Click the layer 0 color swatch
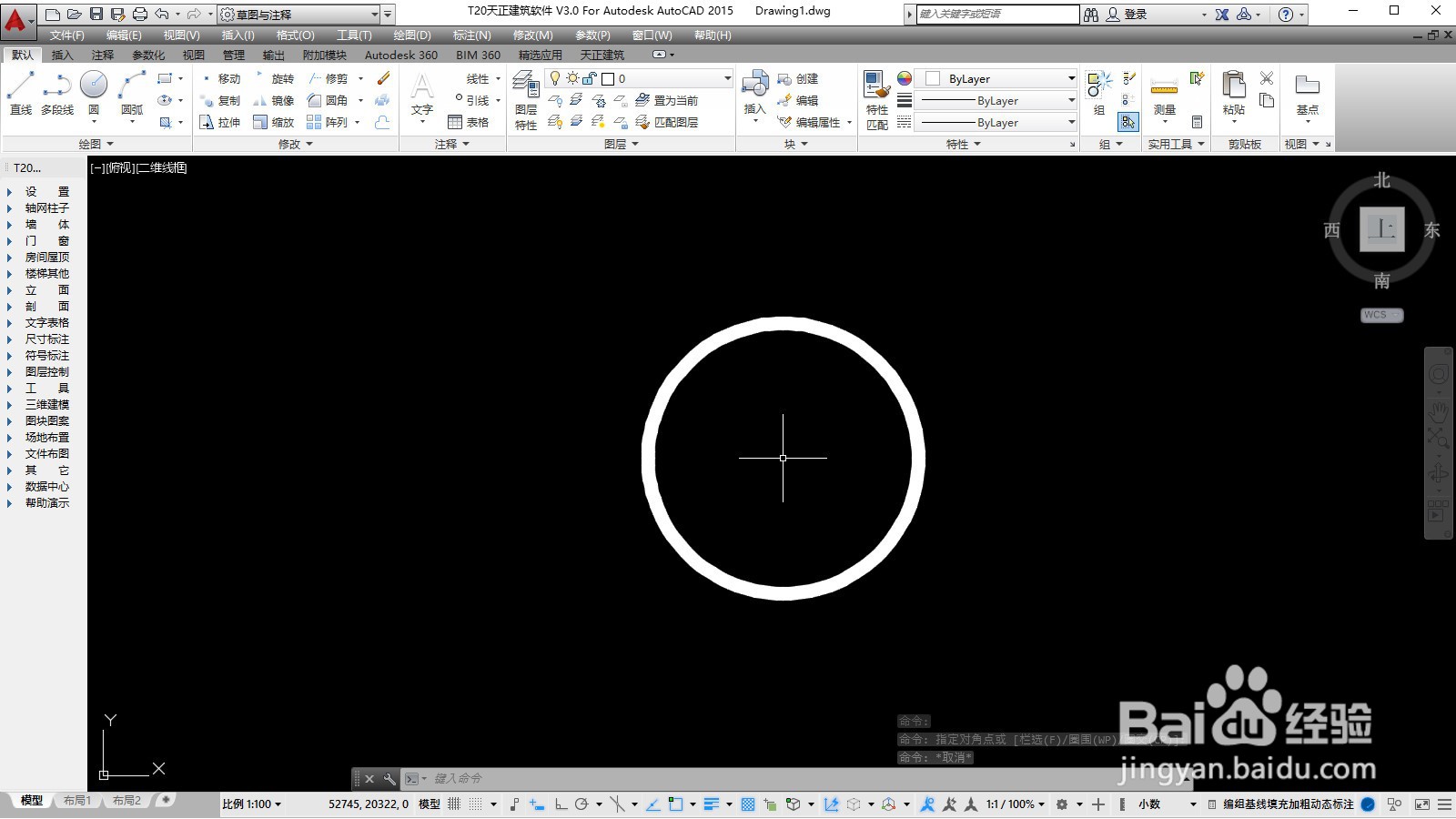 pyautogui.click(x=609, y=79)
